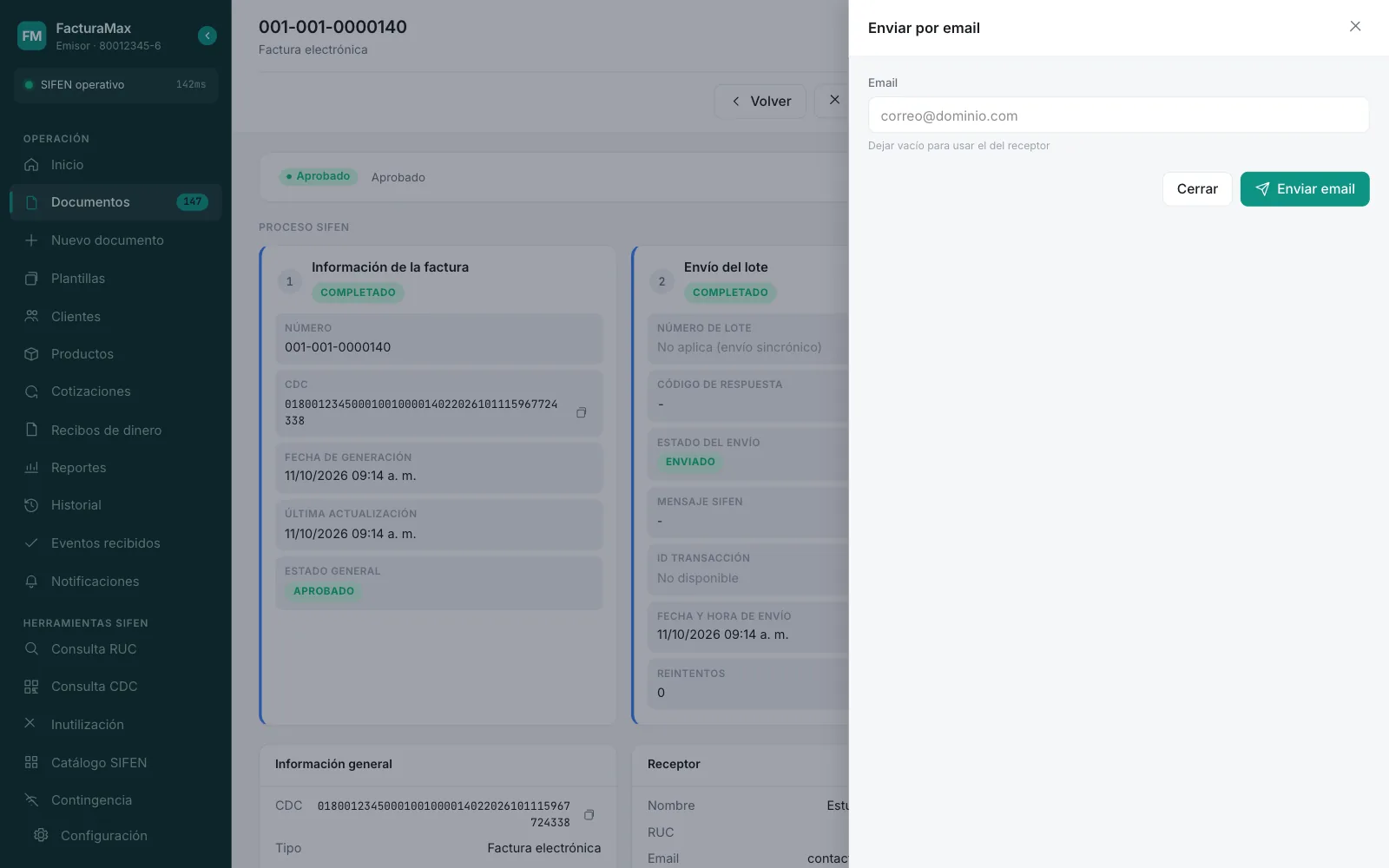
Task: Click the ENVIADO status tag
Action: [x=690, y=462]
